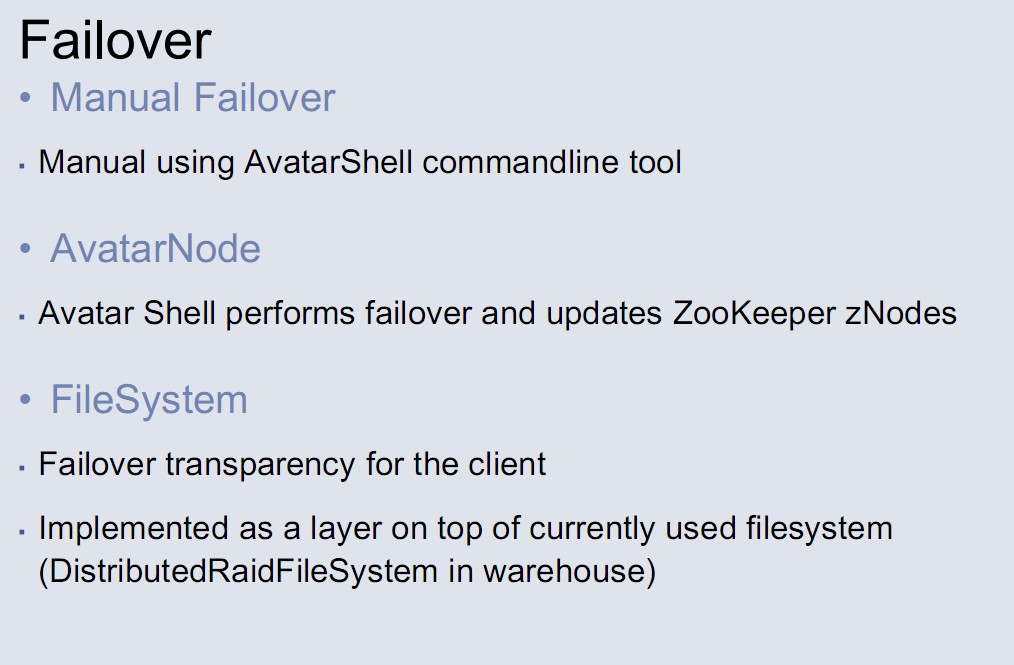
Task: Click the "AvatarNode" heading text
Action: (155, 248)
